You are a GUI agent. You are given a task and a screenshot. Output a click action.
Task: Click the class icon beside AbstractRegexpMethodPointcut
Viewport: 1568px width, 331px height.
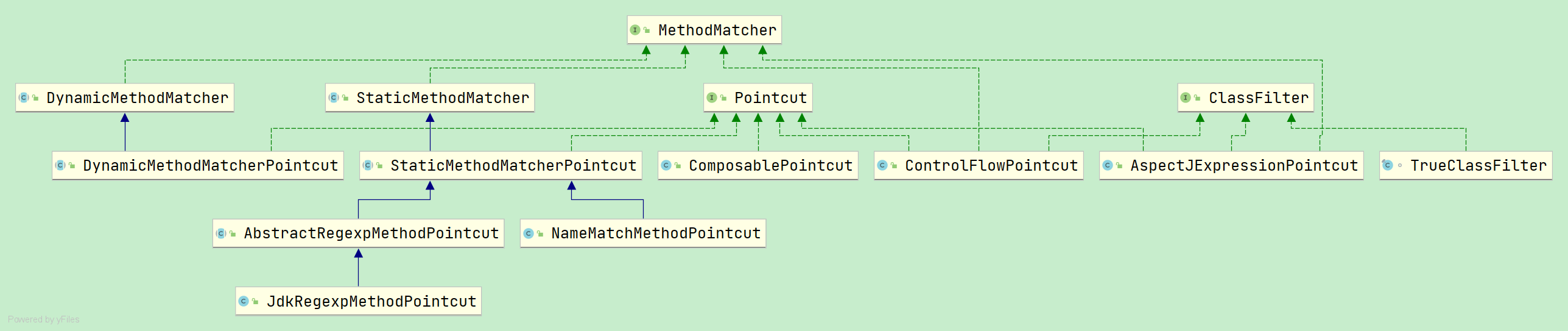tap(221, 233)
